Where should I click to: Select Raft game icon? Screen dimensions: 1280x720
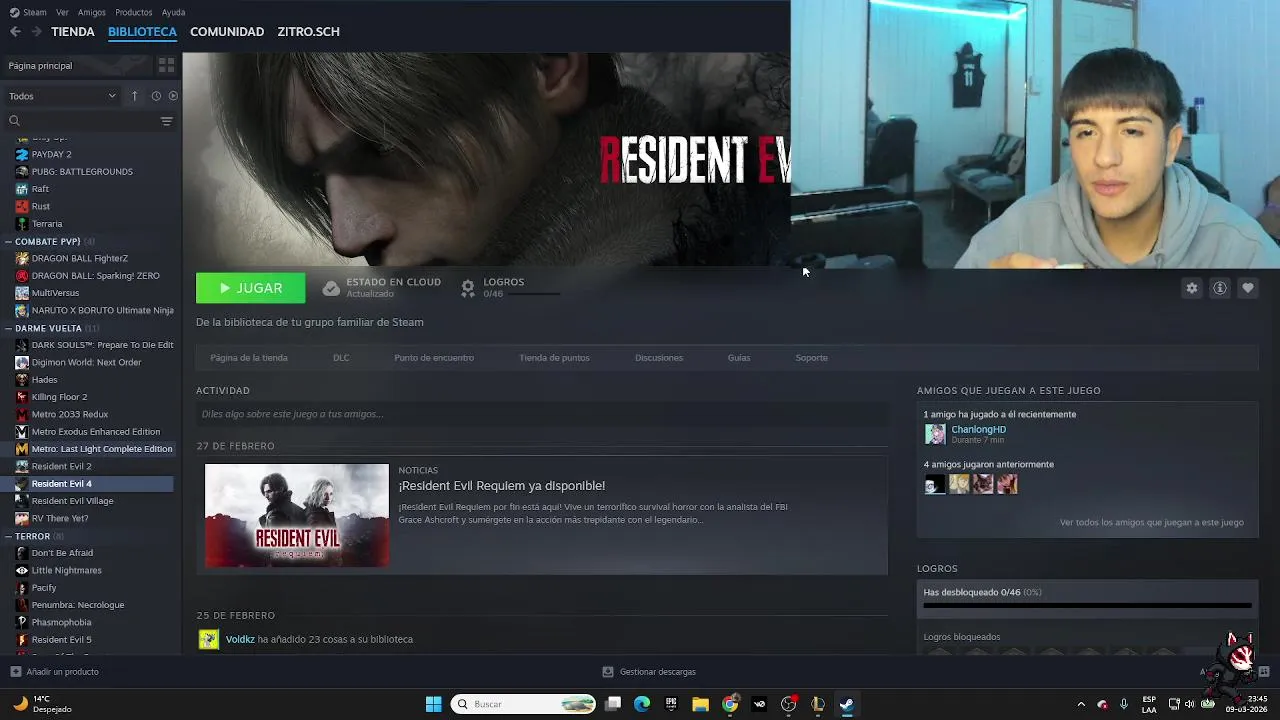tap(22, 189)
